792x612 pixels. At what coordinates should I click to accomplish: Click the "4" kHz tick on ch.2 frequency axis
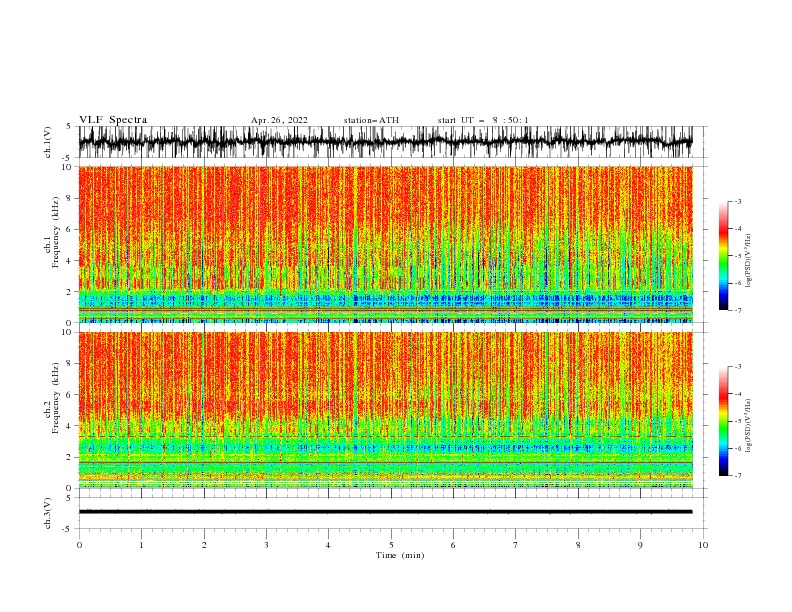click(x=69, y=426)
